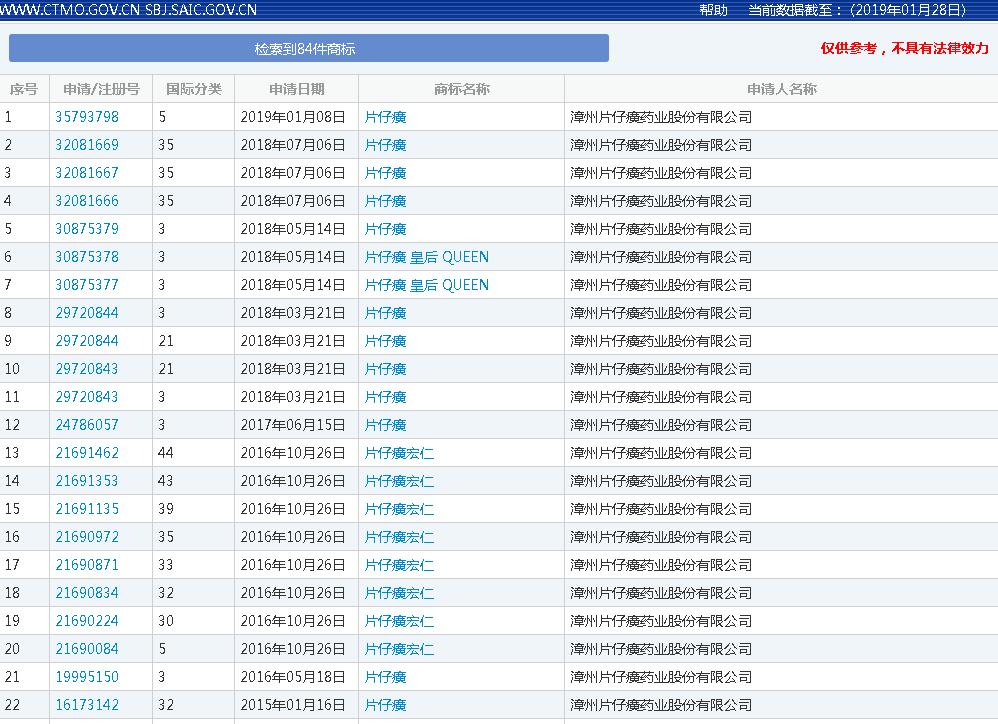Open registration number 19995150
Viewport: 998px width, 724px height.
(87, 677)
